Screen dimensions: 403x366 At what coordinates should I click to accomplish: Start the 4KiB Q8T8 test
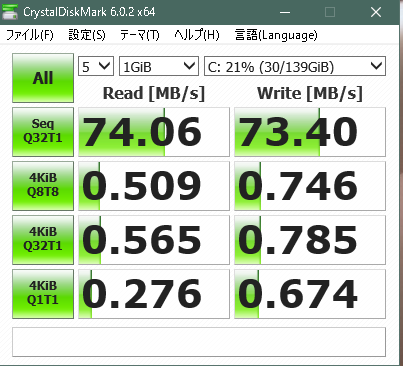click(43, 186)
